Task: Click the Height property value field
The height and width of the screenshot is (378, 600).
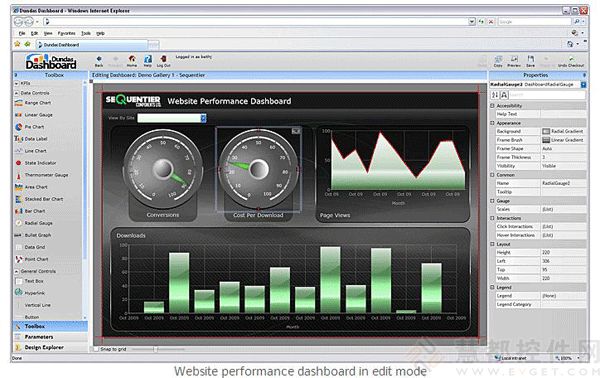Action: [563, 253]
